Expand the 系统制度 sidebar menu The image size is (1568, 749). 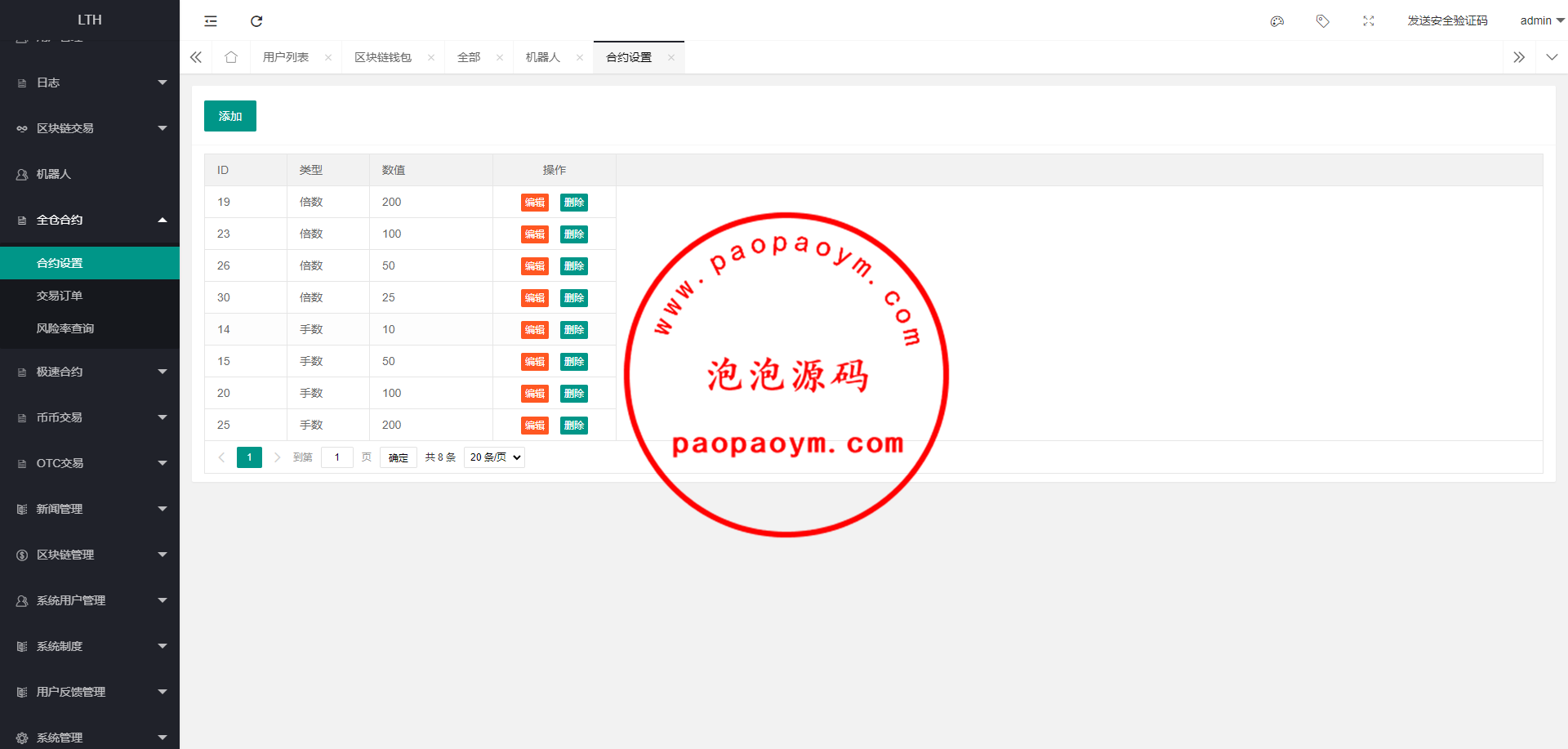[90, 646]
